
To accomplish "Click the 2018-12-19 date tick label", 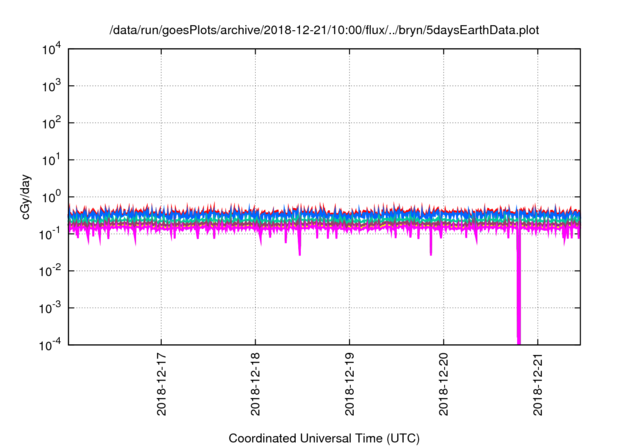I will click(x=349, y=384).
